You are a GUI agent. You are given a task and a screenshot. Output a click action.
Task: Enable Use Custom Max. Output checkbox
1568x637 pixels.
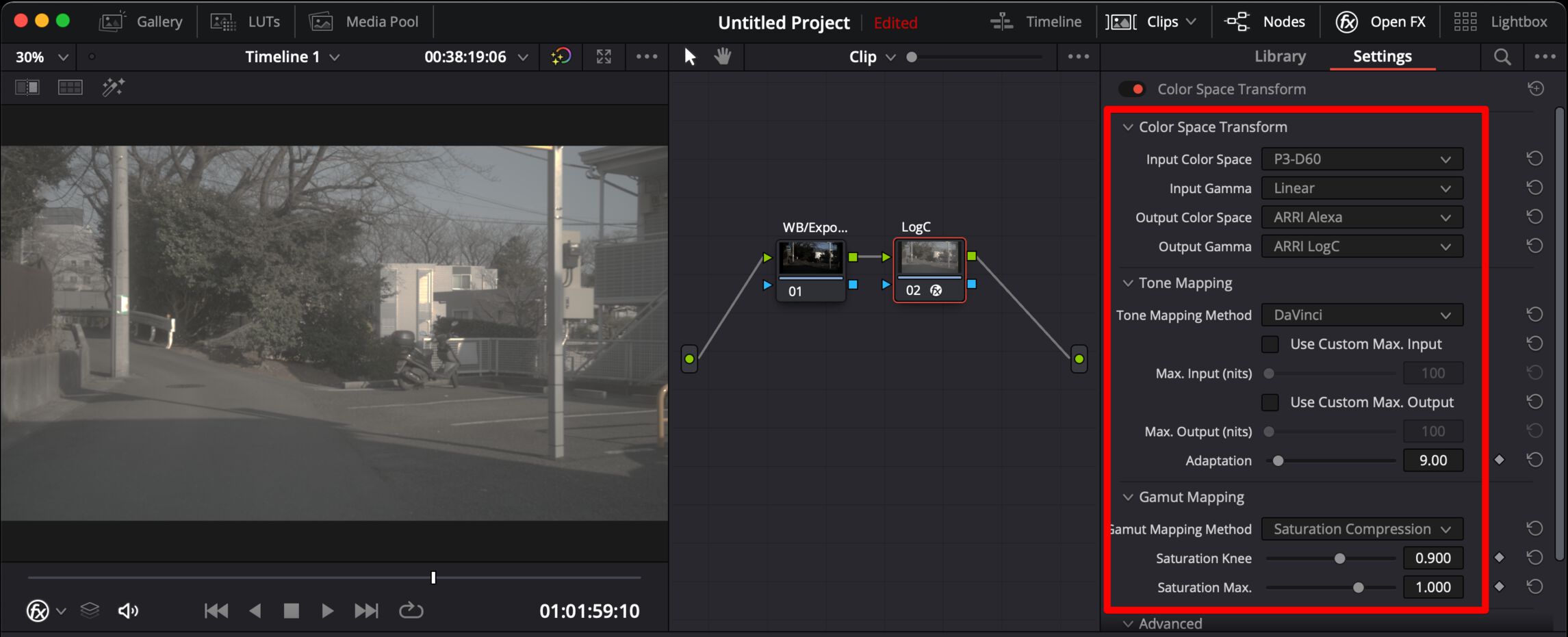click(1270, 402)
